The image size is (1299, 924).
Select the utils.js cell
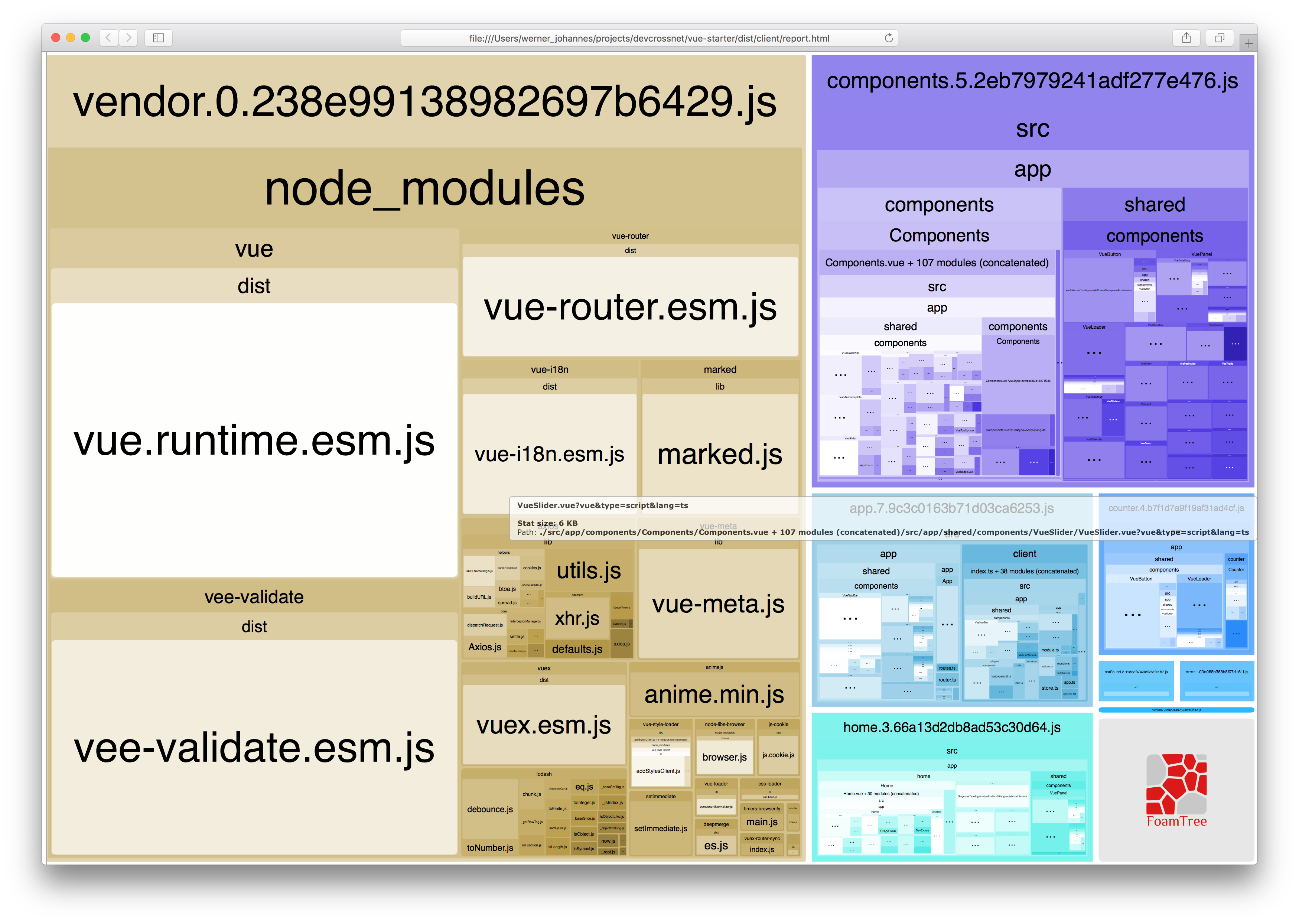[x=589, y=570]
